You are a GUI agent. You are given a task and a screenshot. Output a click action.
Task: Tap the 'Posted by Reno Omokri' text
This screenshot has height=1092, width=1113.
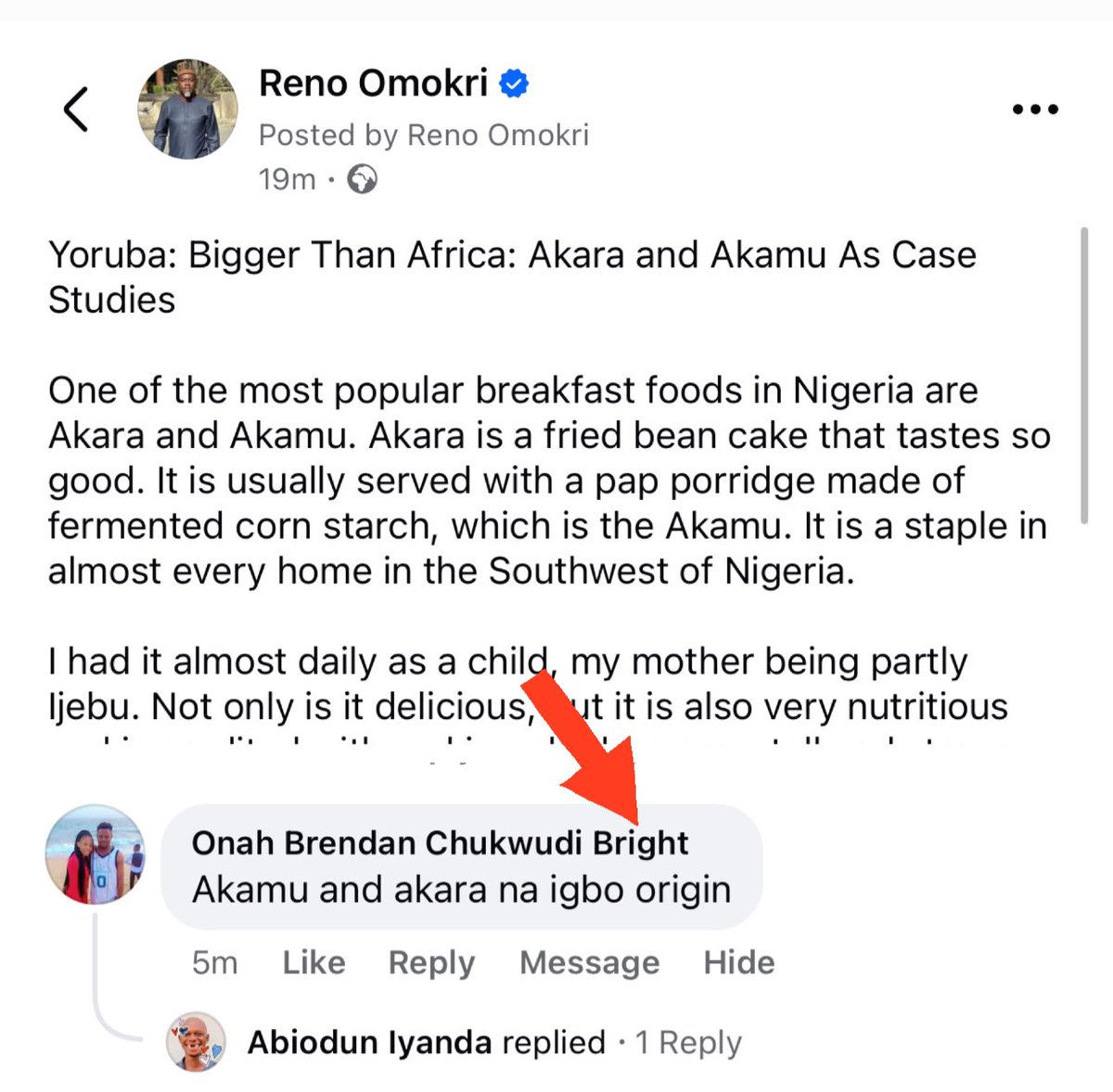point(424,135)
